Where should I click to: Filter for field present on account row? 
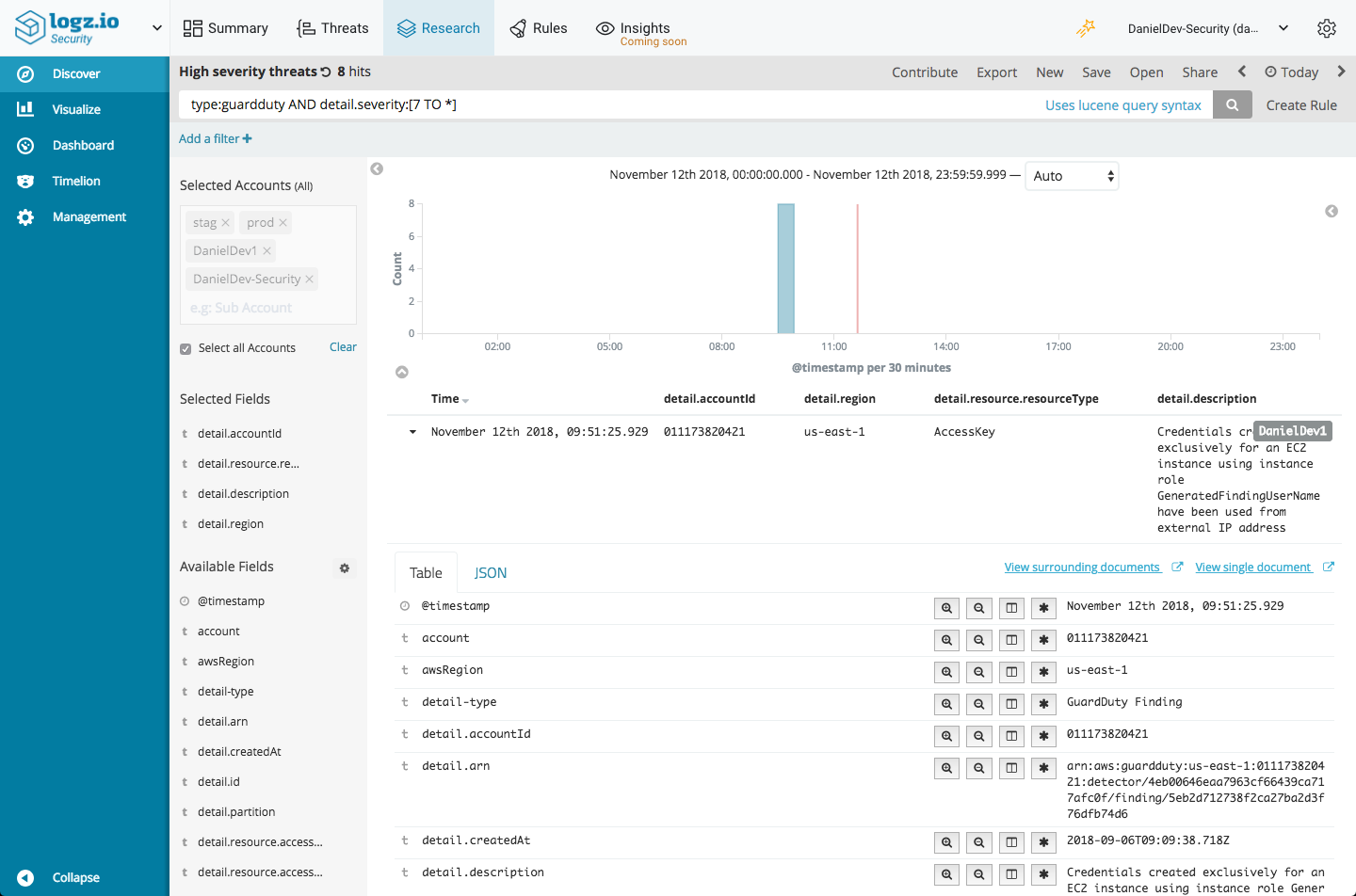[1043, 640]
